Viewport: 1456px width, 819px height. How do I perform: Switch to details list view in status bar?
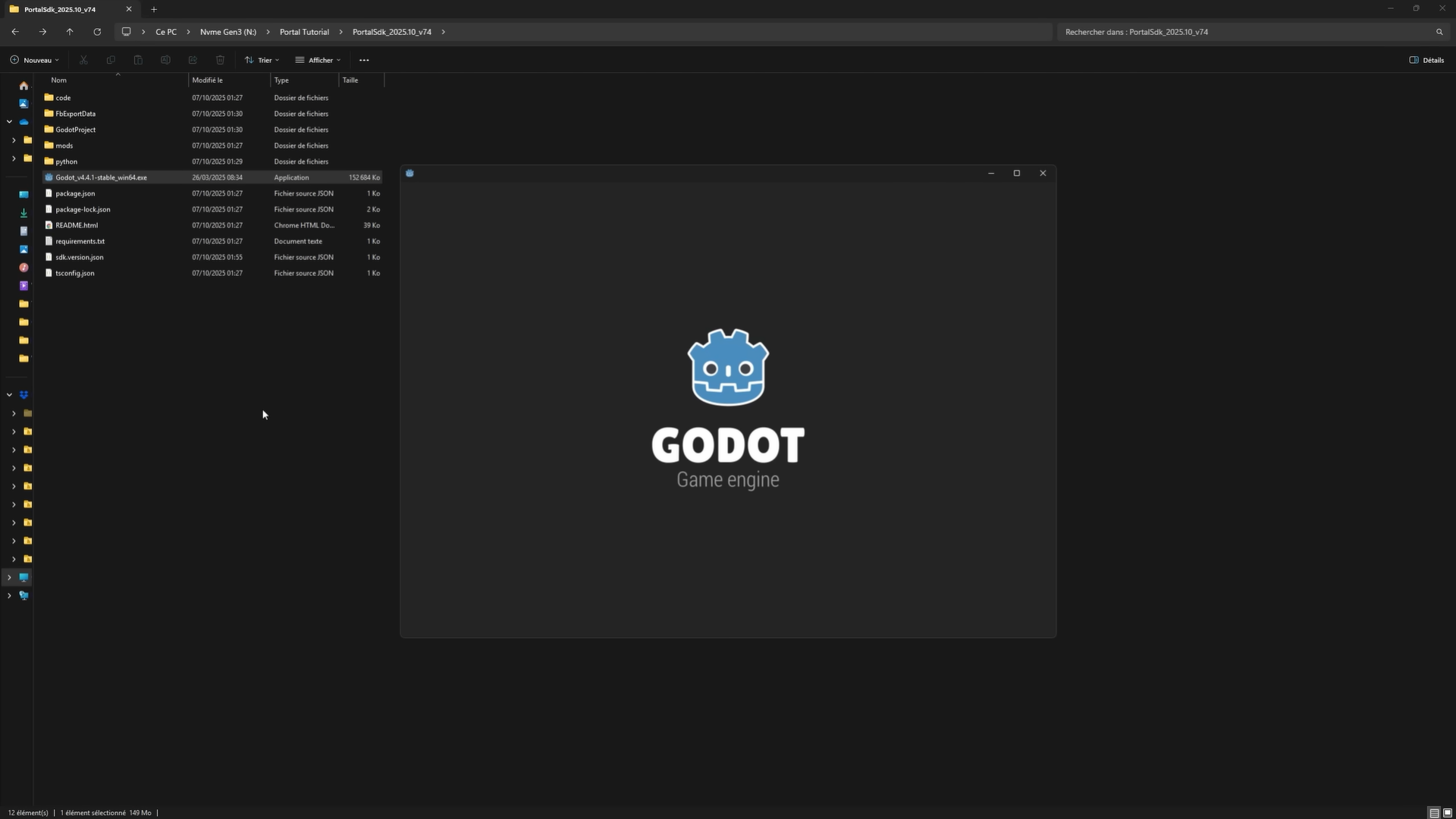point(1434,813)
